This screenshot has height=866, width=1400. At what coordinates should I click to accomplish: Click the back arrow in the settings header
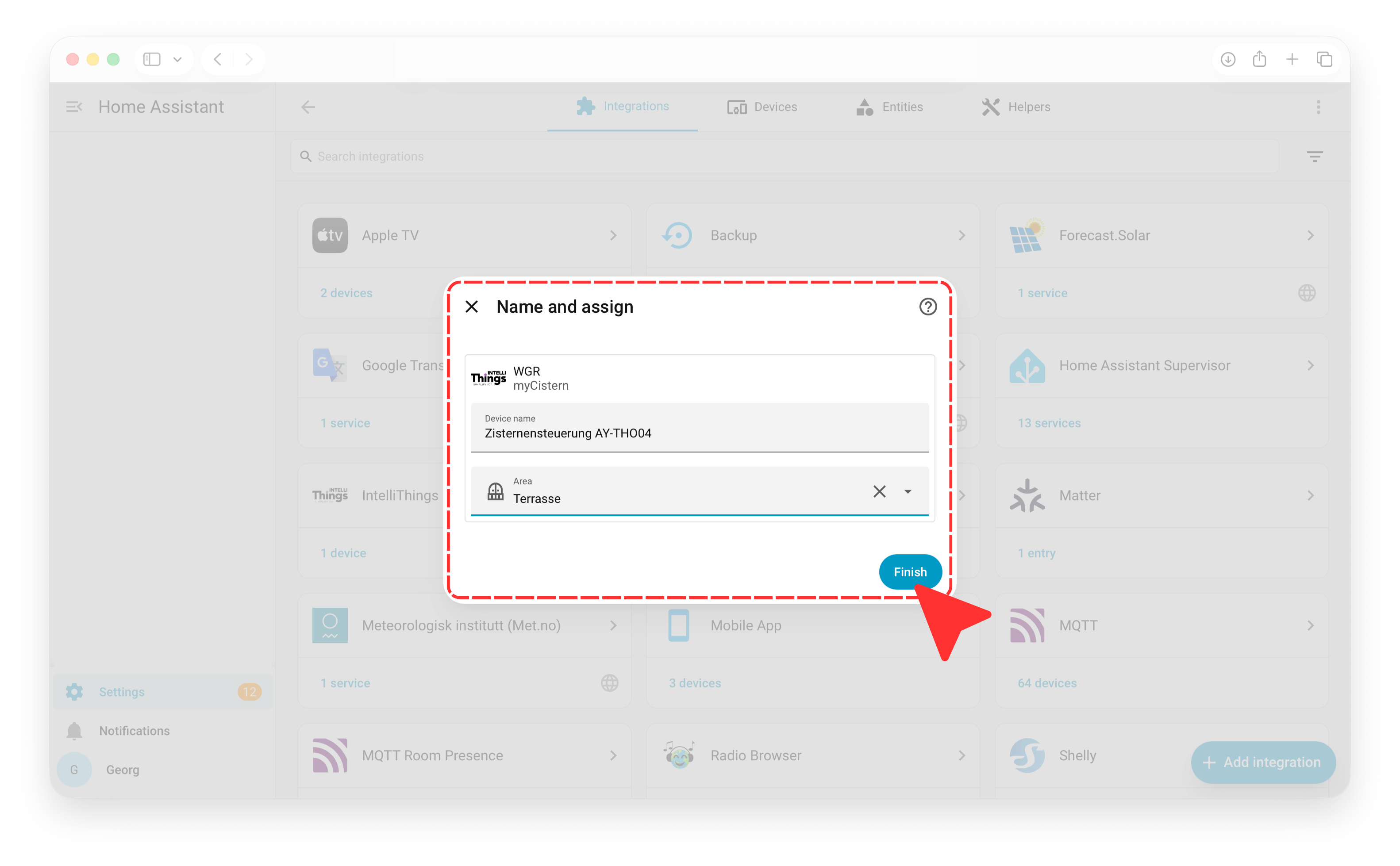[x=308, y=107]
